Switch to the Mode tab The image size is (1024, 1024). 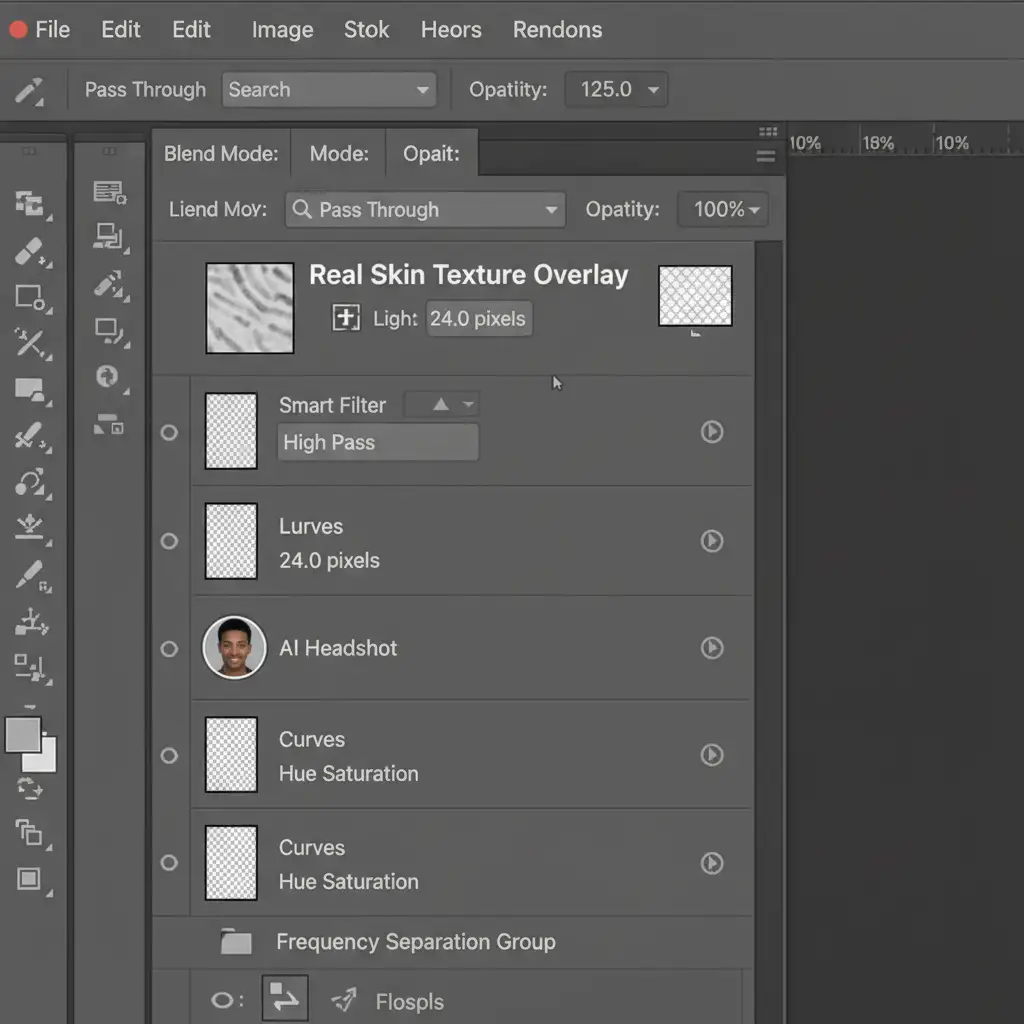[x=339, y=154]
